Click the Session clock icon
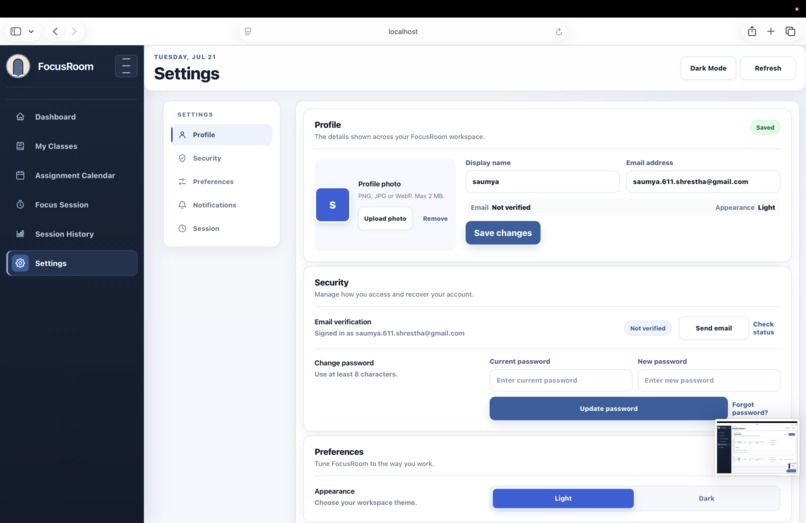The image size is (806, 523). tap(182, 228)
